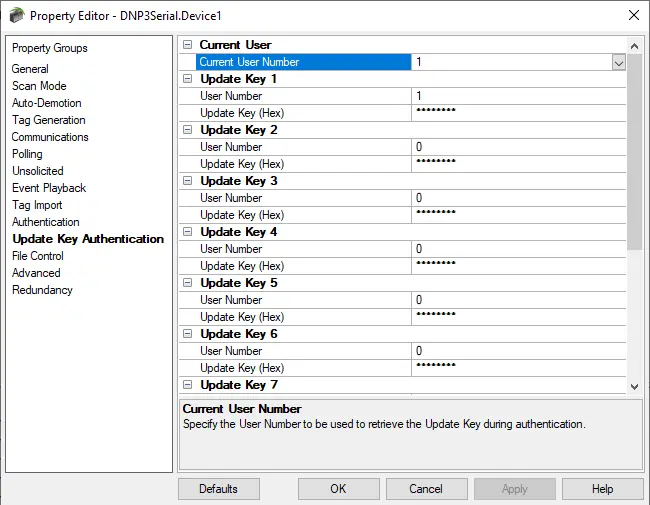Confirm with the OK button
Image resolution: width=650 pixels, height=505 pixels.
338,489
